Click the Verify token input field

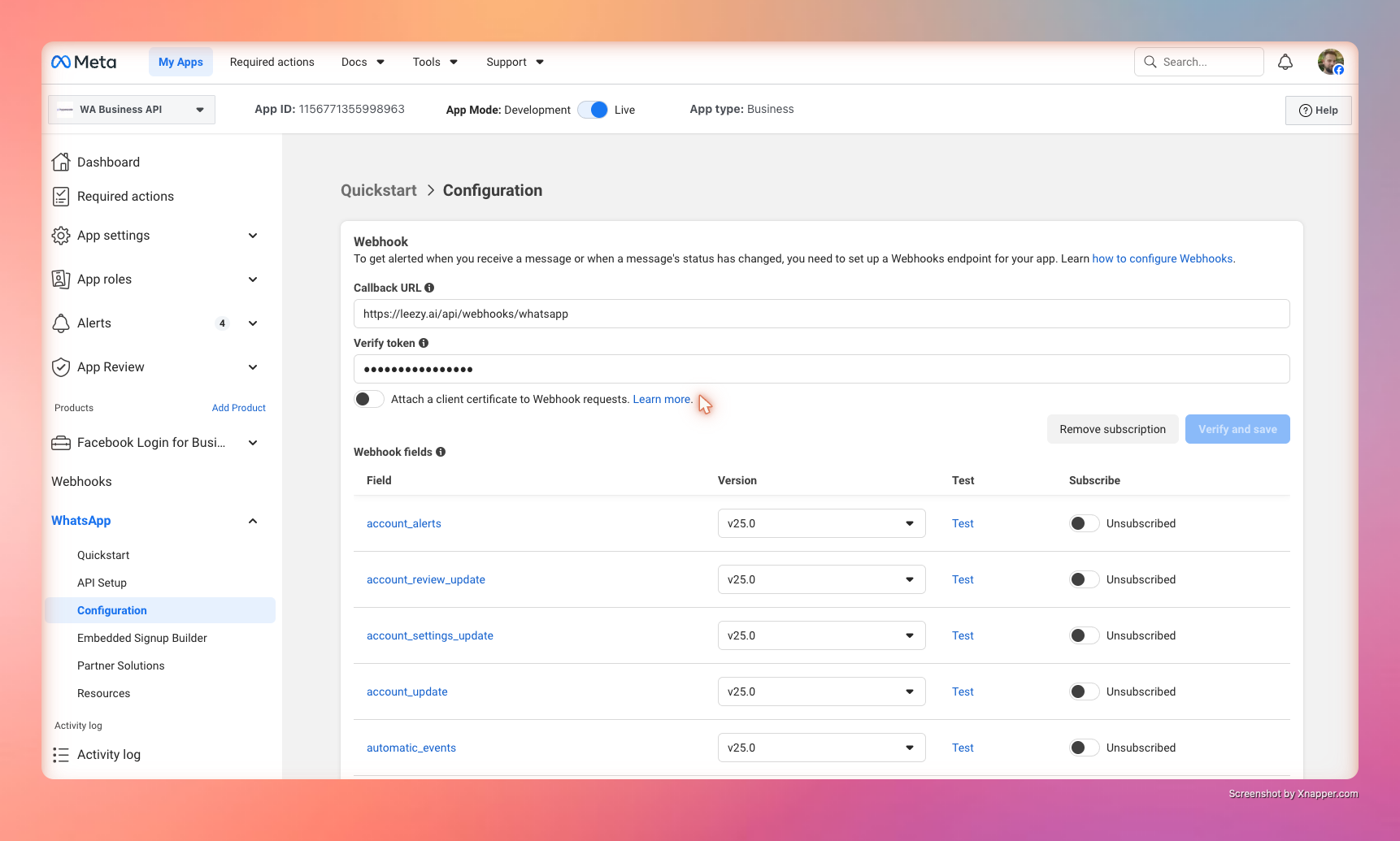(x=821, y=369)
